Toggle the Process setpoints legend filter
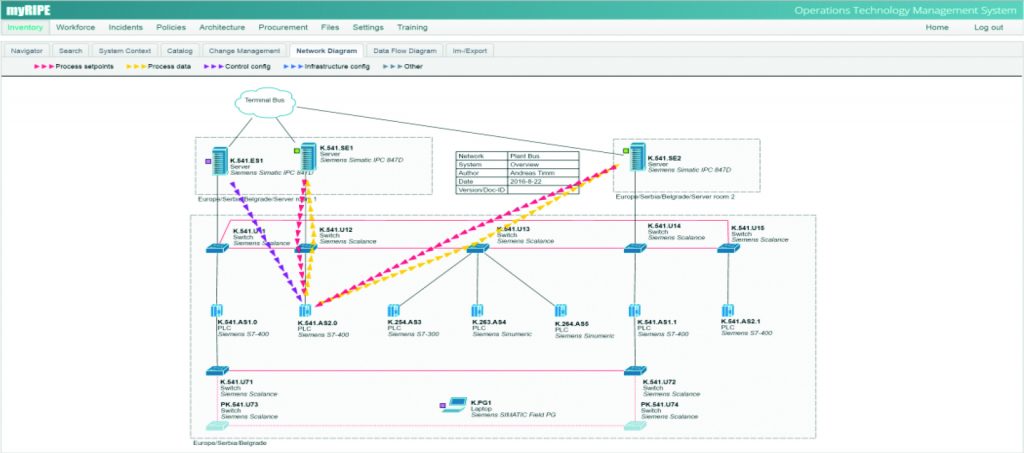The width and height of the screenshot is (1024, 453). click(x=75, y=66)
